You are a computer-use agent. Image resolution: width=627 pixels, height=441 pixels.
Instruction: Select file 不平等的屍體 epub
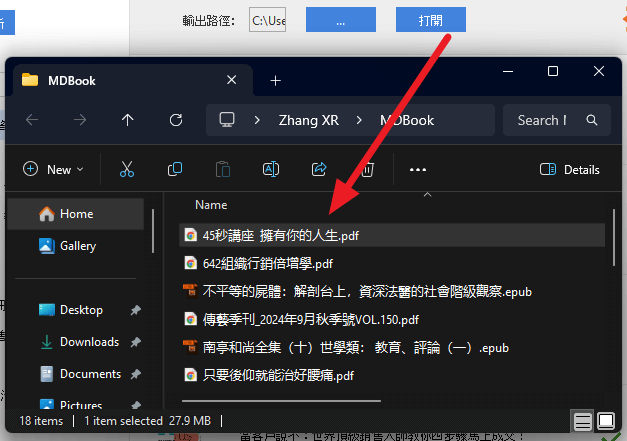pyautogui.click(x=392, y=291)
